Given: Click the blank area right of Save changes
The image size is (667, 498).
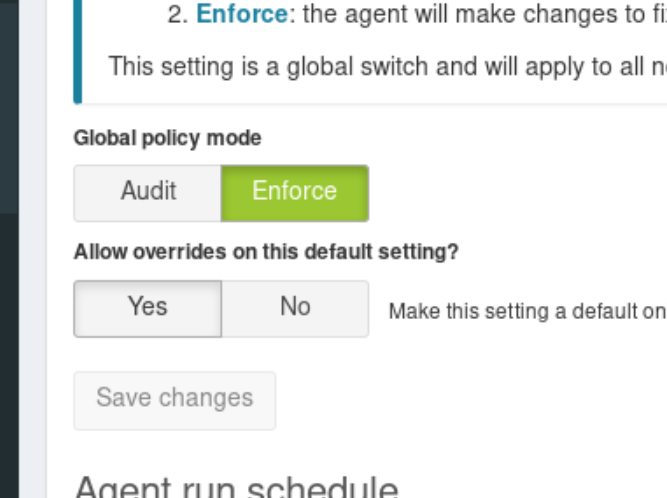Looking at the screenshot, I should [x=468, y=401].
